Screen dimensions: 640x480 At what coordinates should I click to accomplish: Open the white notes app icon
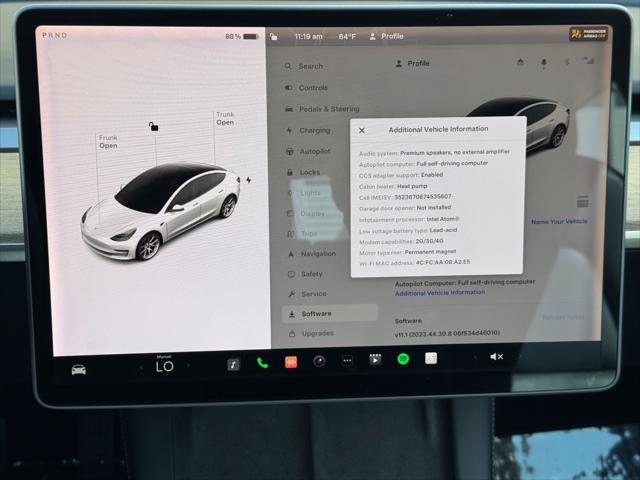431,358
